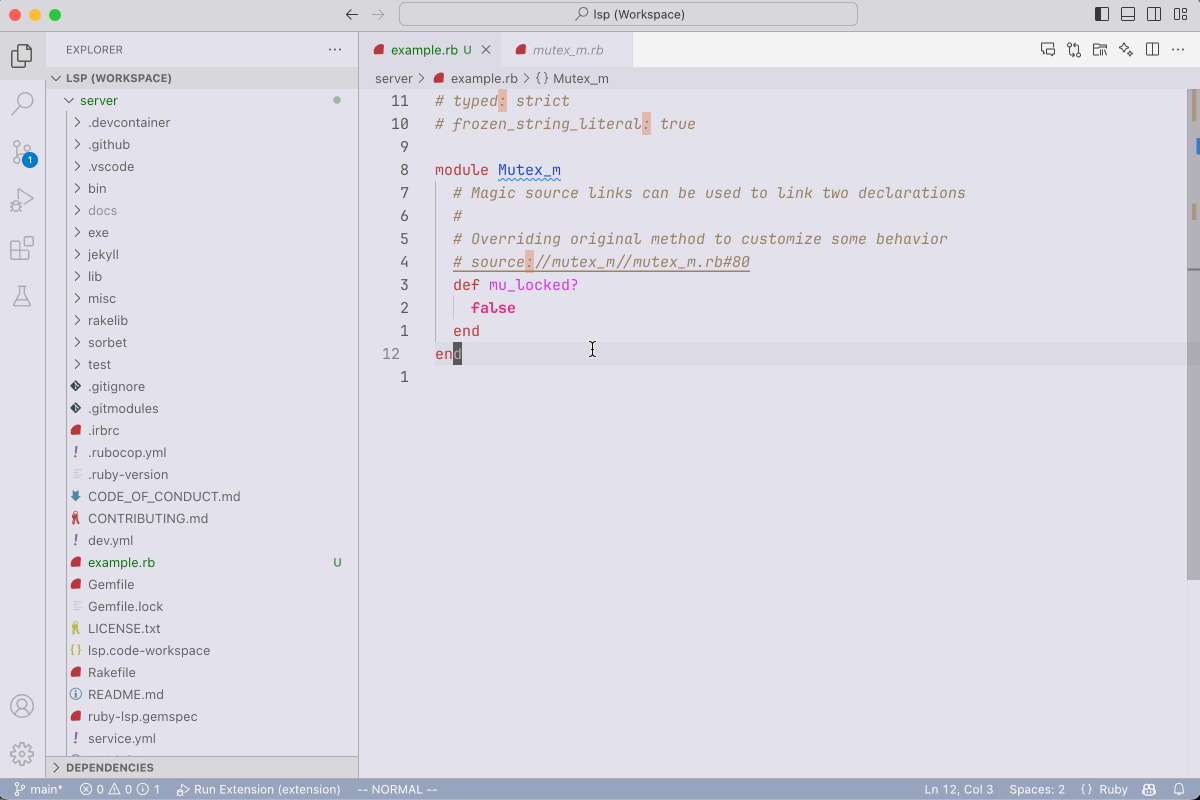Expand the .vscode folder
1200x800 pixels.
pos(202,166)
